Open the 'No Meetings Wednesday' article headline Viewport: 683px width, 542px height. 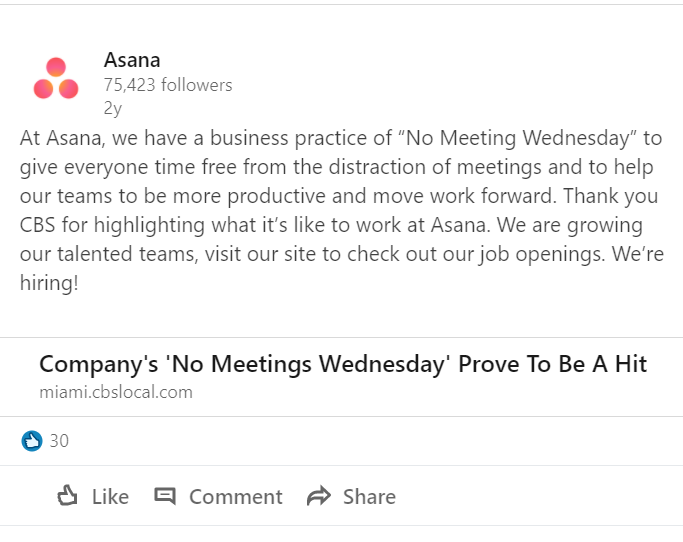click(x=343, y=364)
